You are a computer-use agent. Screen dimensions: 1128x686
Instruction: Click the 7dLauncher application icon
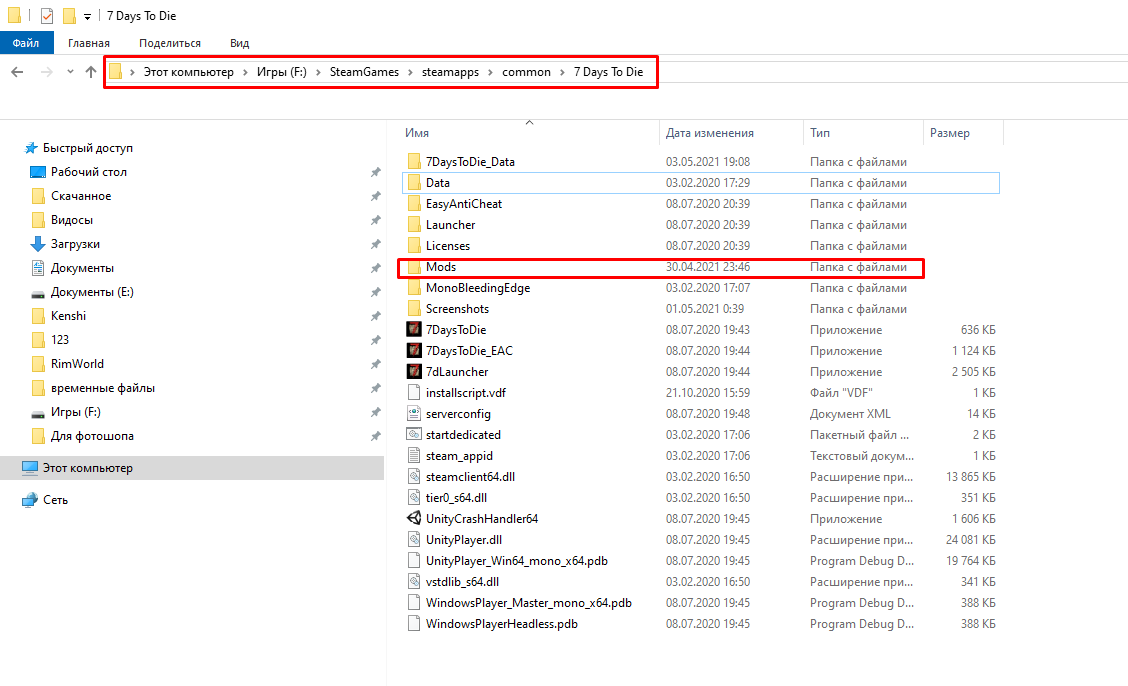tap(415, 372)
